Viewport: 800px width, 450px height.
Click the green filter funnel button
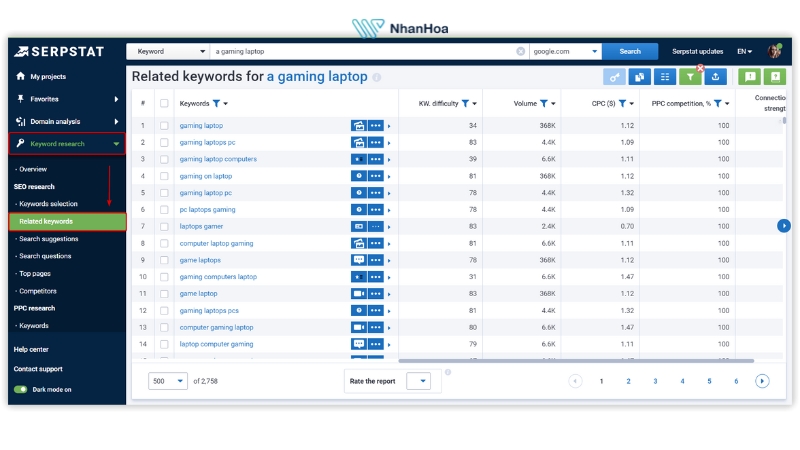(x=690, y=77)
